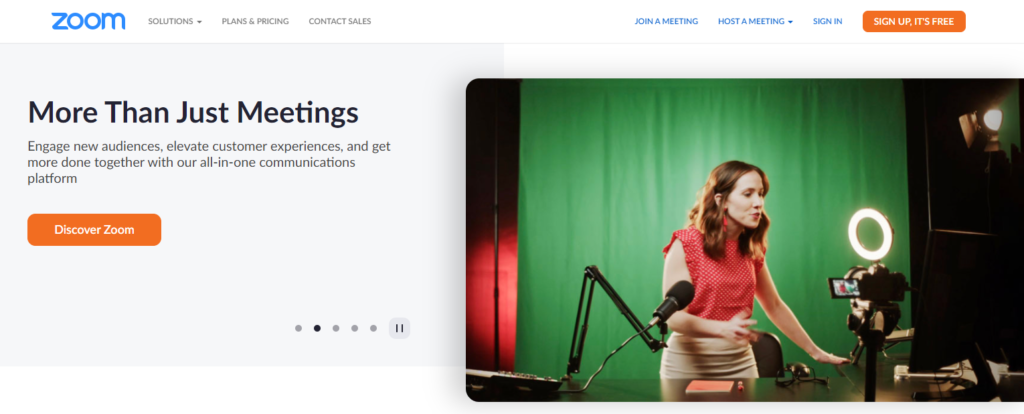
Task: Open the Host a Meeting dropdown
Action: [755, 21]
